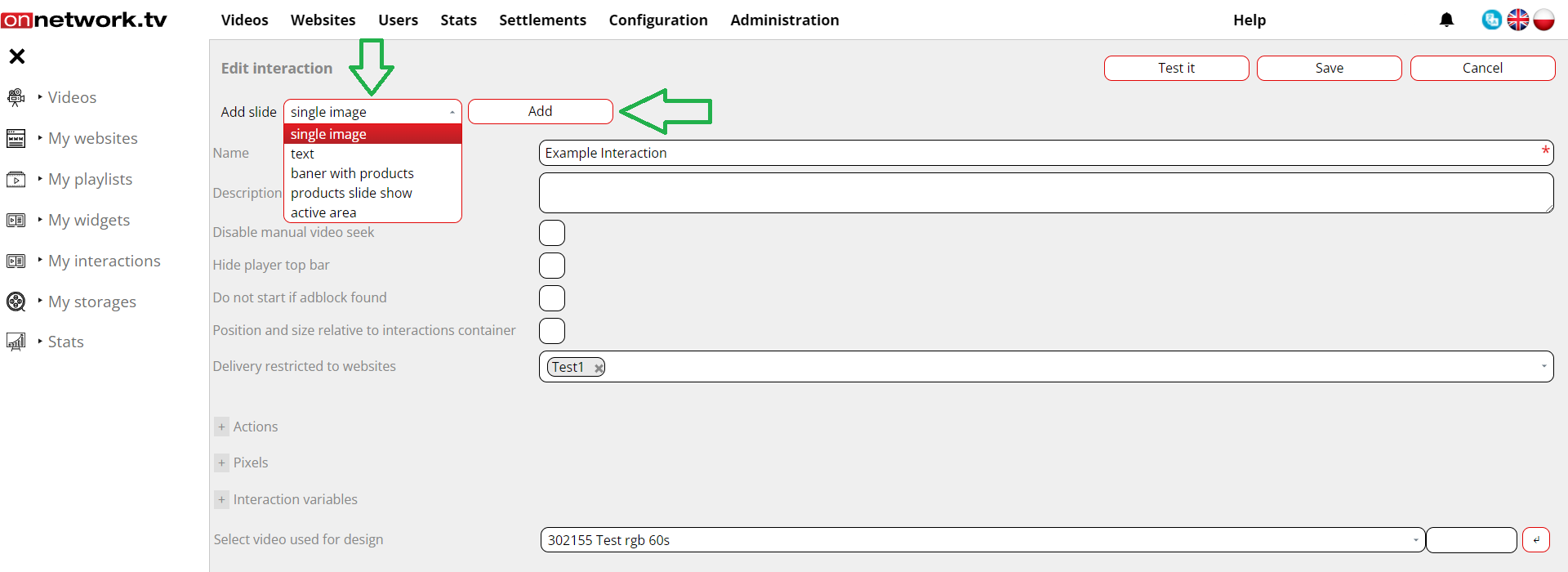Image resolution: width=1568 pixels, height=572 pixels.
Task: Switch language to English flag
Action: click(1518, 20)
